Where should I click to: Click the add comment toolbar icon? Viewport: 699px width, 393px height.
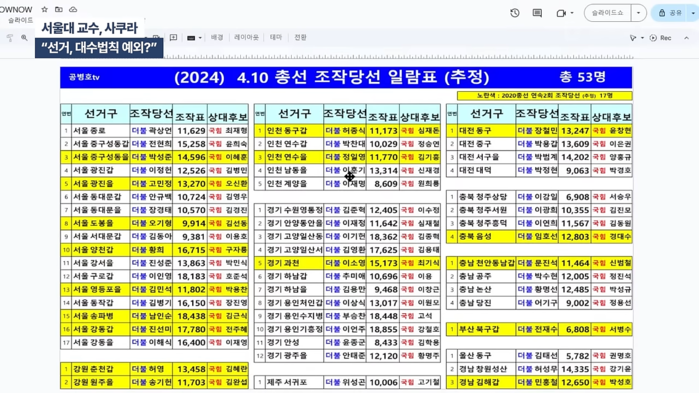173,37
